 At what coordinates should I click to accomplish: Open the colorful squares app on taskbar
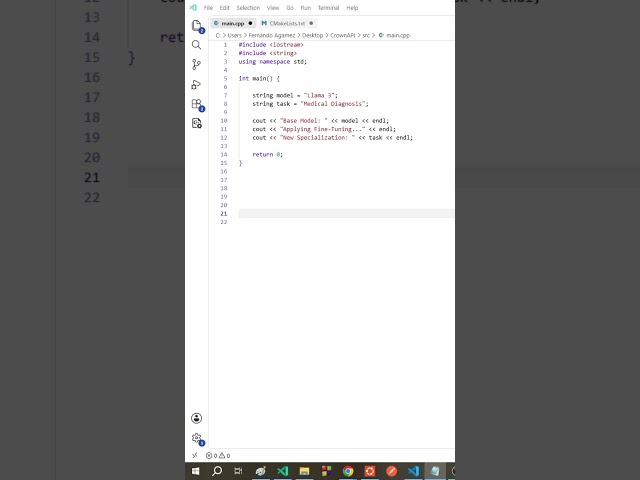[326, 471]
